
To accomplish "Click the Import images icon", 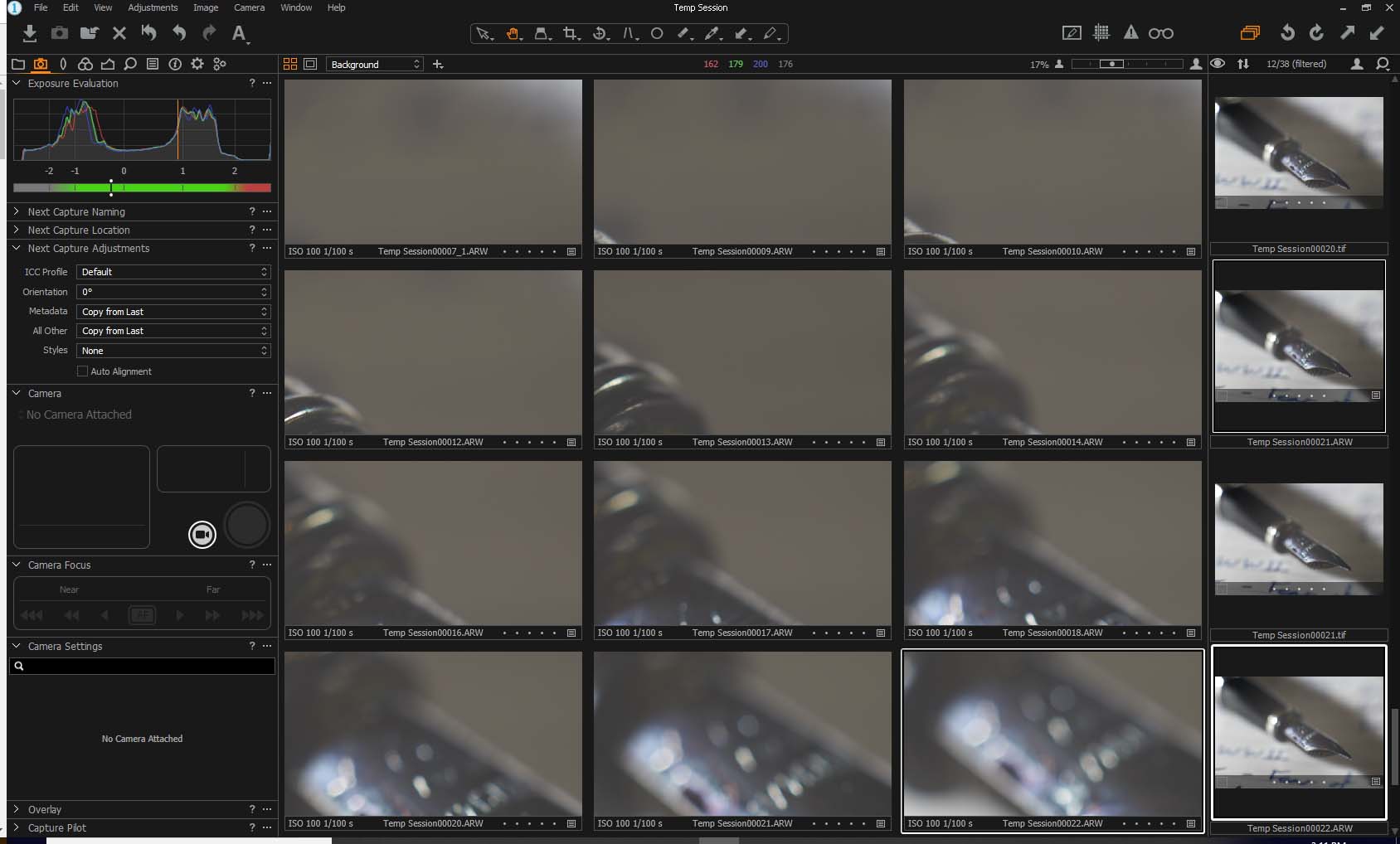I will pyautogui.click(x=29, y=33).
